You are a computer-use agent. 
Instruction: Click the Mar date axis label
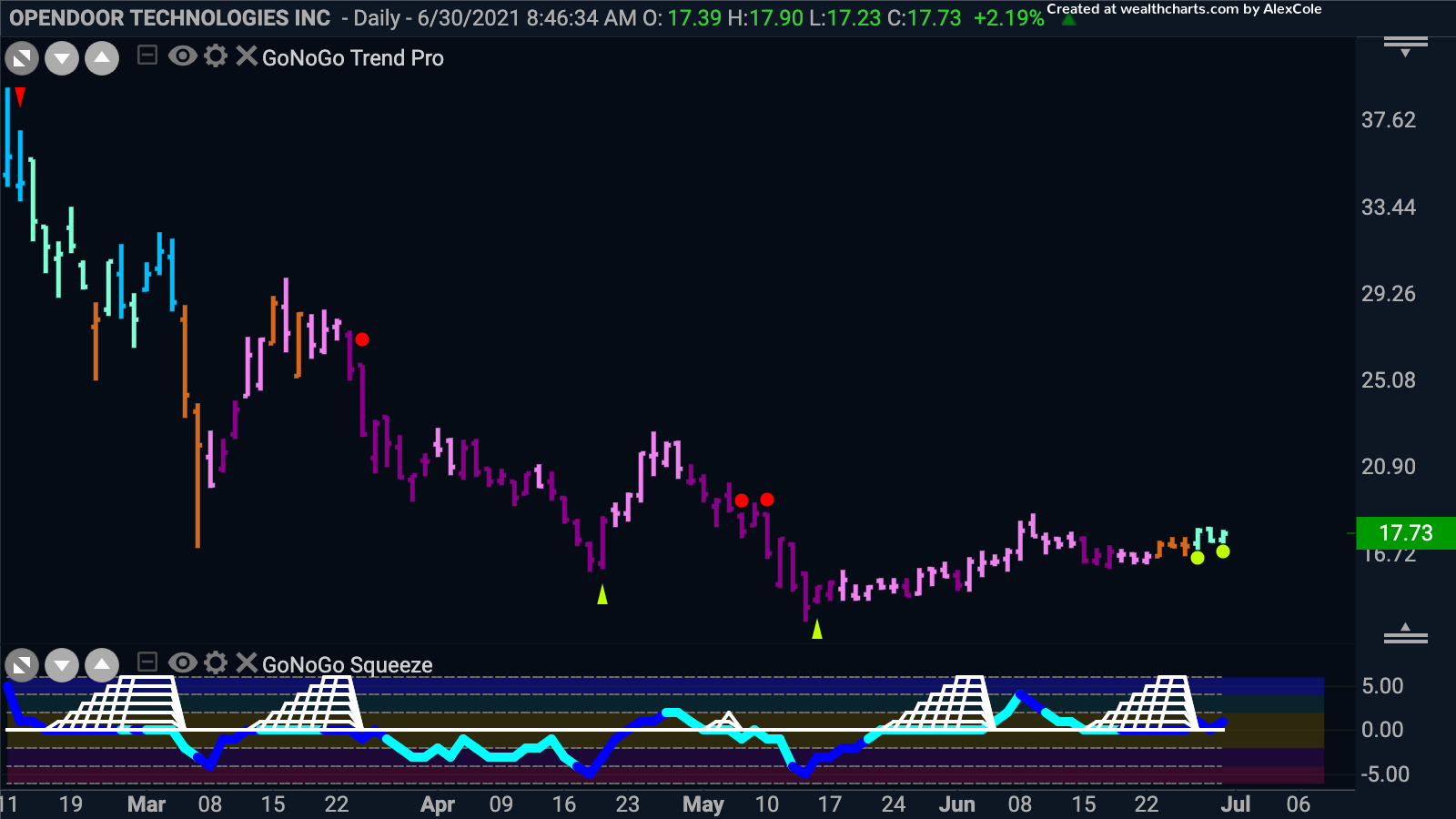click(147, 804)
